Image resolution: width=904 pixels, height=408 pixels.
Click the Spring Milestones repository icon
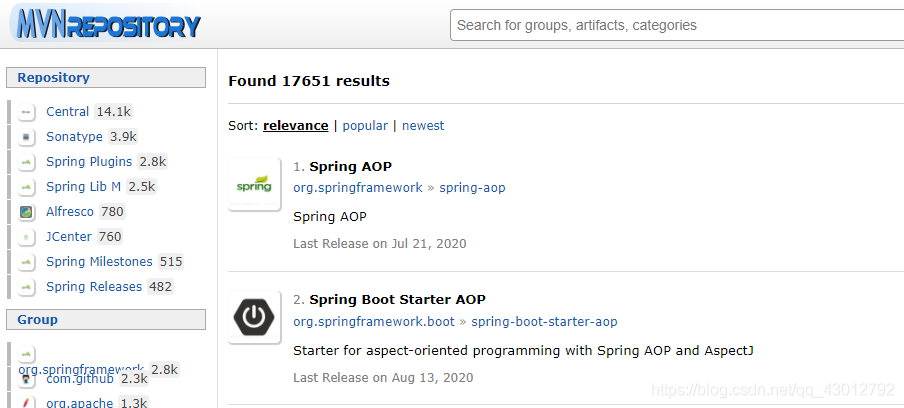27,262
